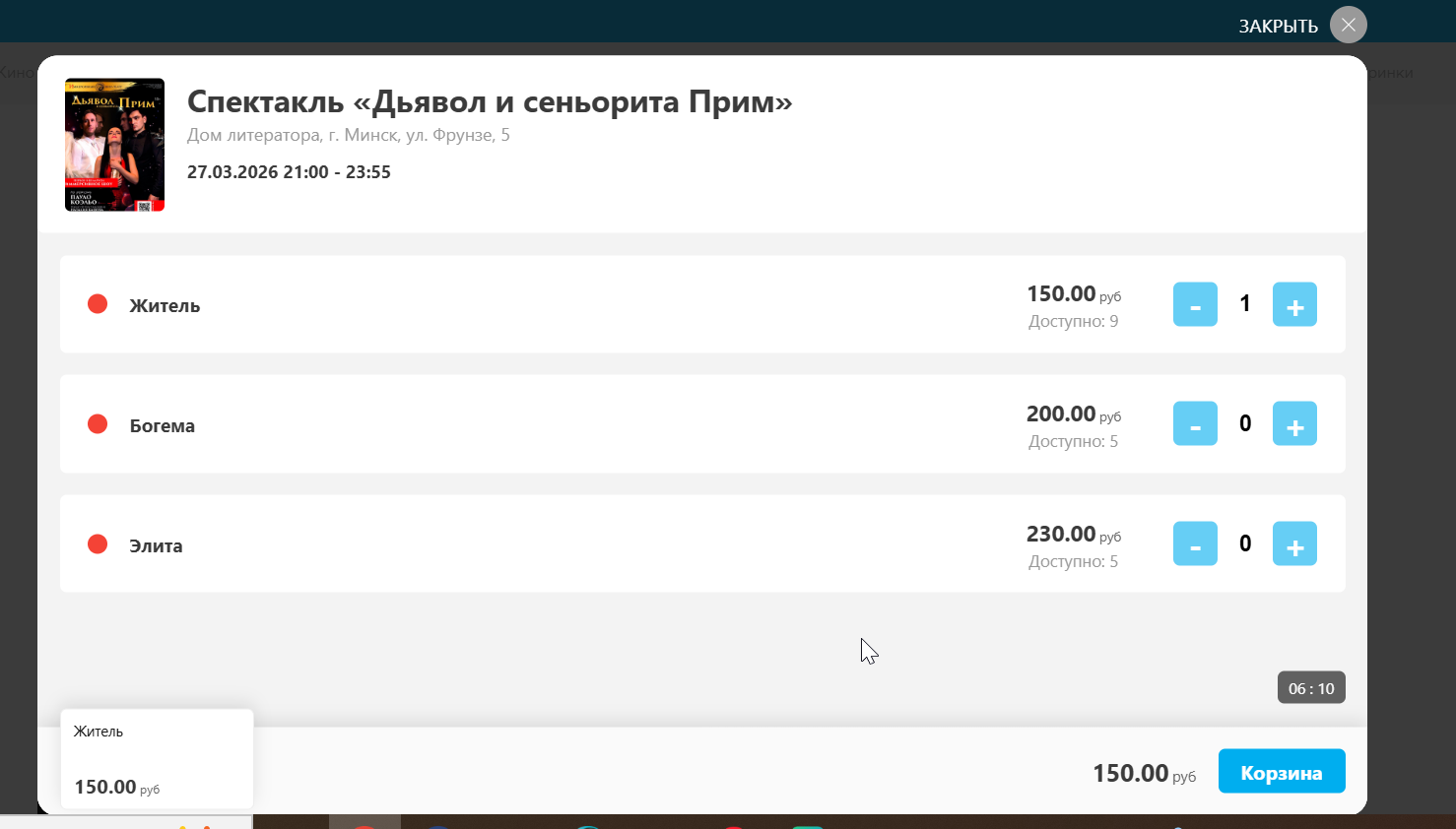The width and height of the screenshot is (1456, 829).
Task: Click the Богема category name
Action: point(163,426)
